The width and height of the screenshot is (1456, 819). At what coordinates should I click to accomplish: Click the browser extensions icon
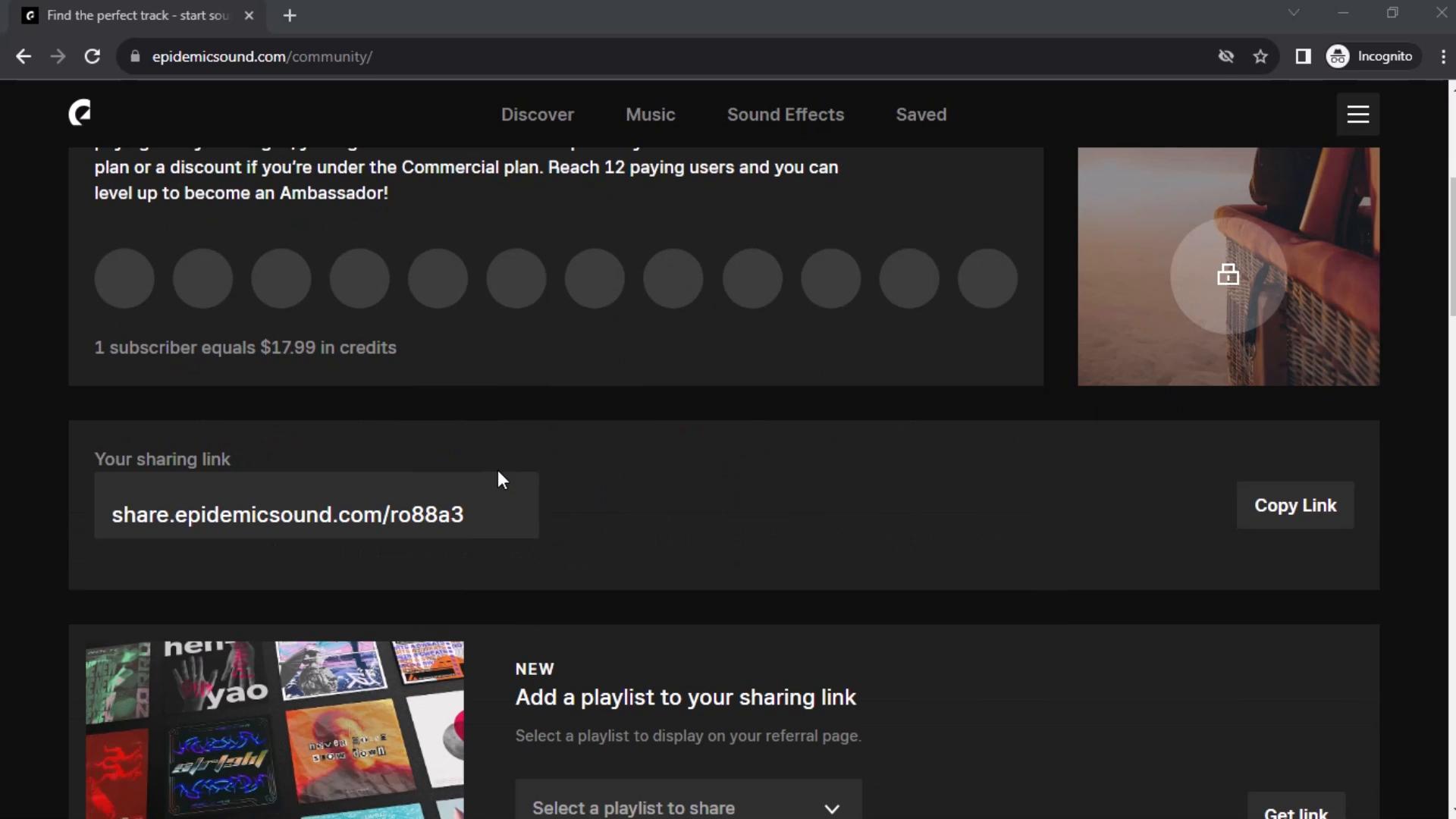point(1302,56)
